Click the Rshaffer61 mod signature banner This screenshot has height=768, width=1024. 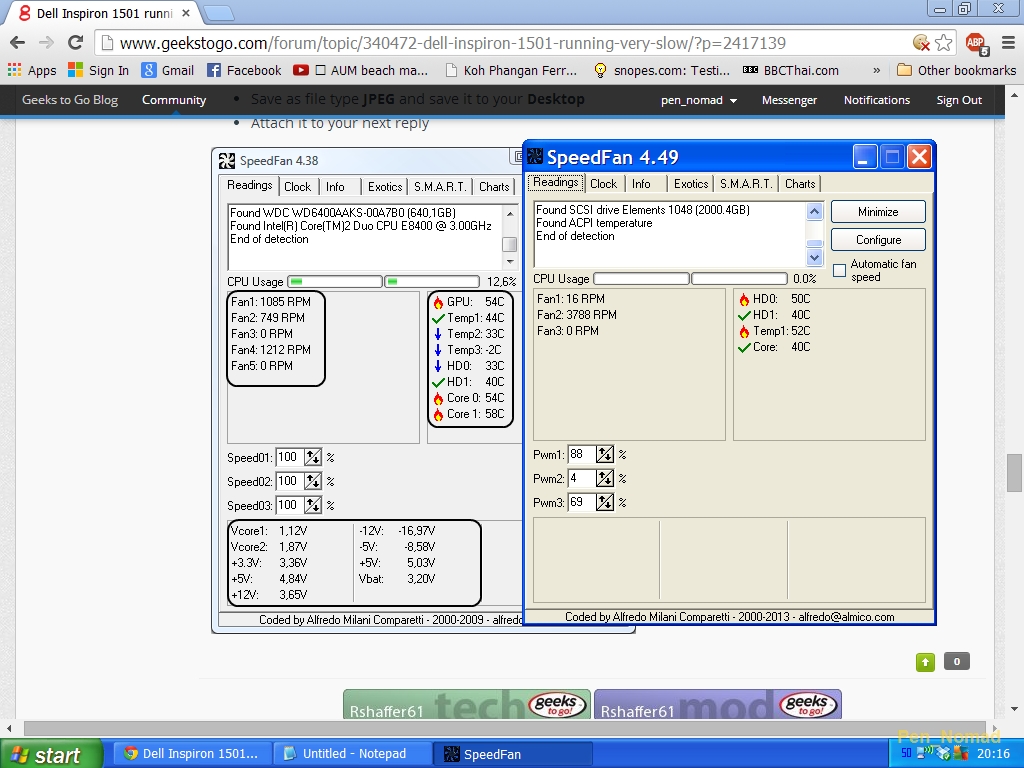coord(717,704)
